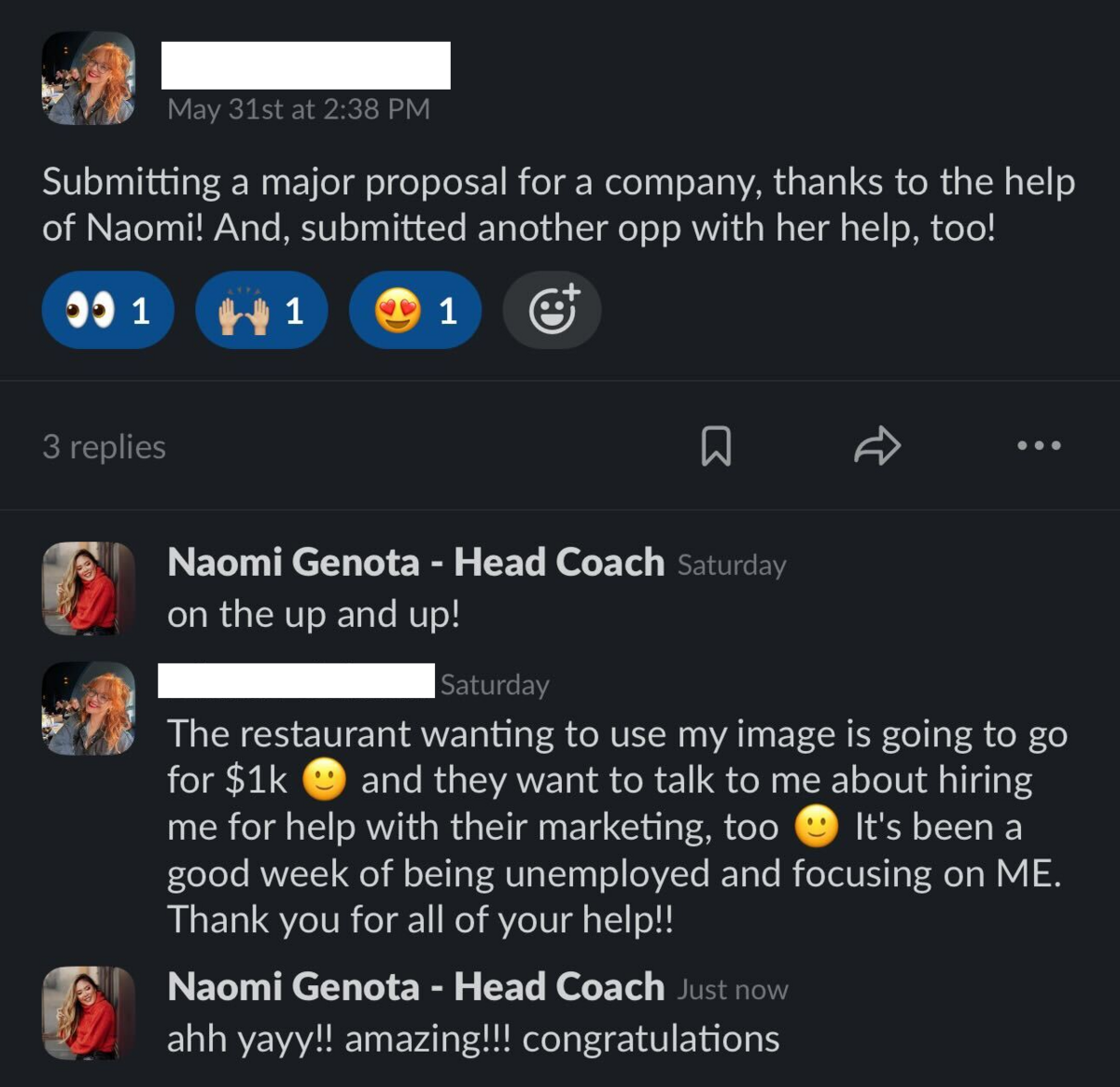Bookmark this message with the bookmark icon

pos(716,446)
